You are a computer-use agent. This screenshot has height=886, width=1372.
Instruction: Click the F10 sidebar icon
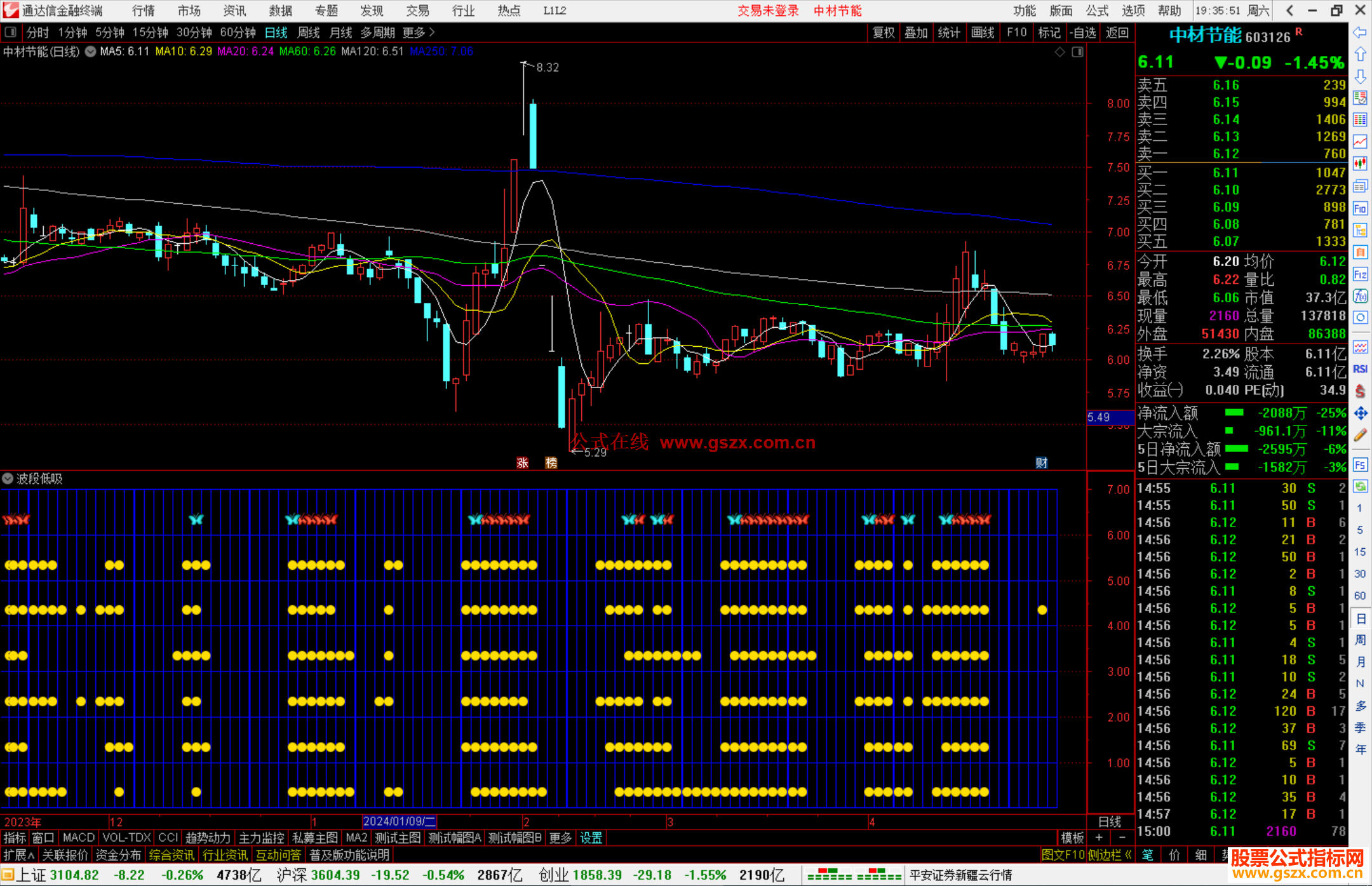click(x=1360, y=209)
